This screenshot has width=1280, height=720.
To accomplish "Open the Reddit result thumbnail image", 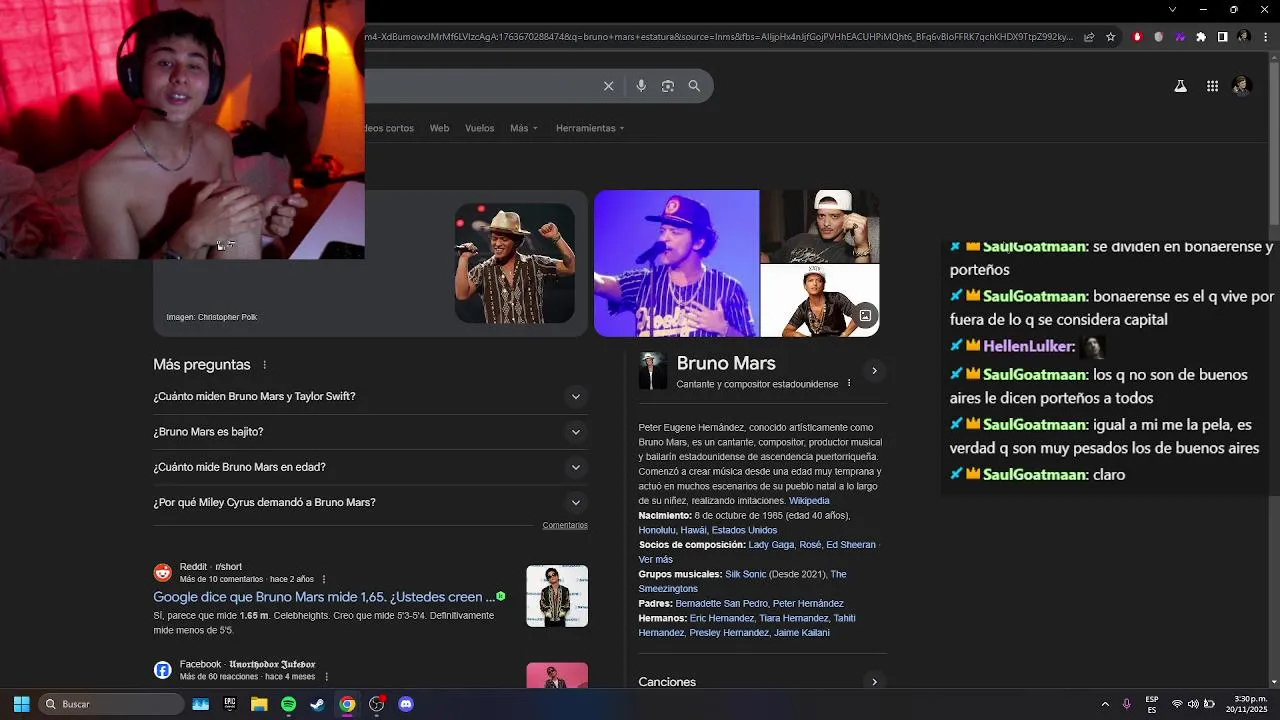I will coord(557,597).
